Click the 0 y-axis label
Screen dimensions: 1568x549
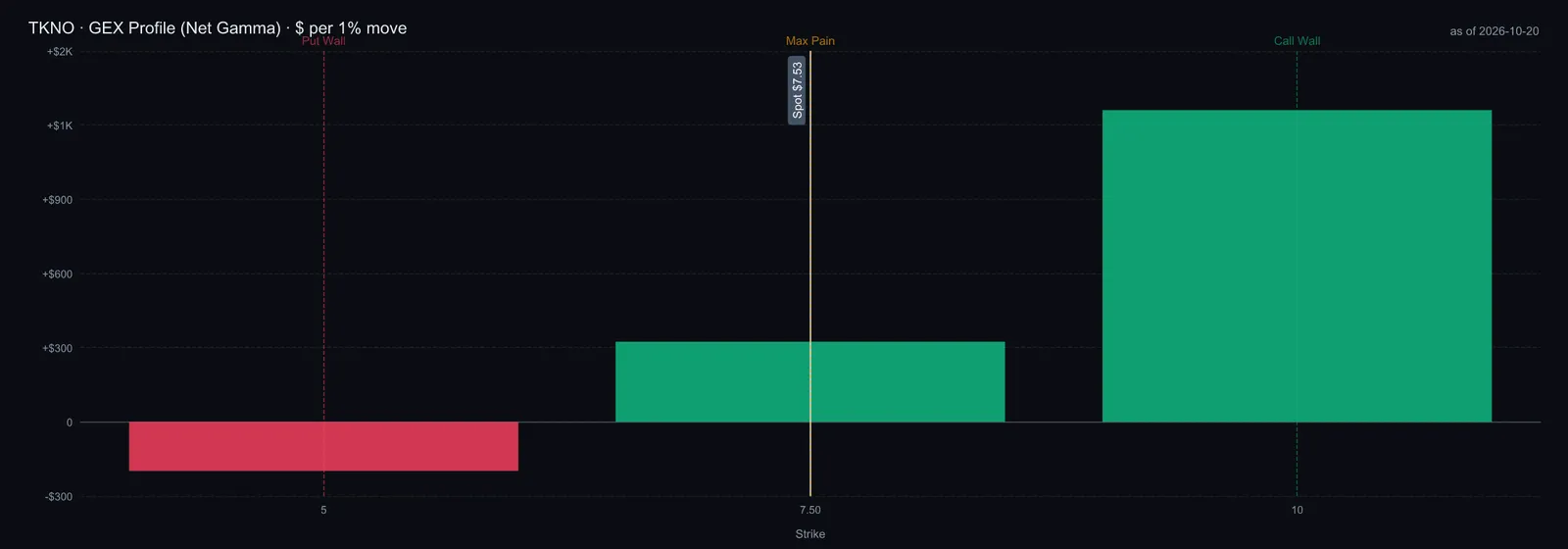[x=70, y=423]
